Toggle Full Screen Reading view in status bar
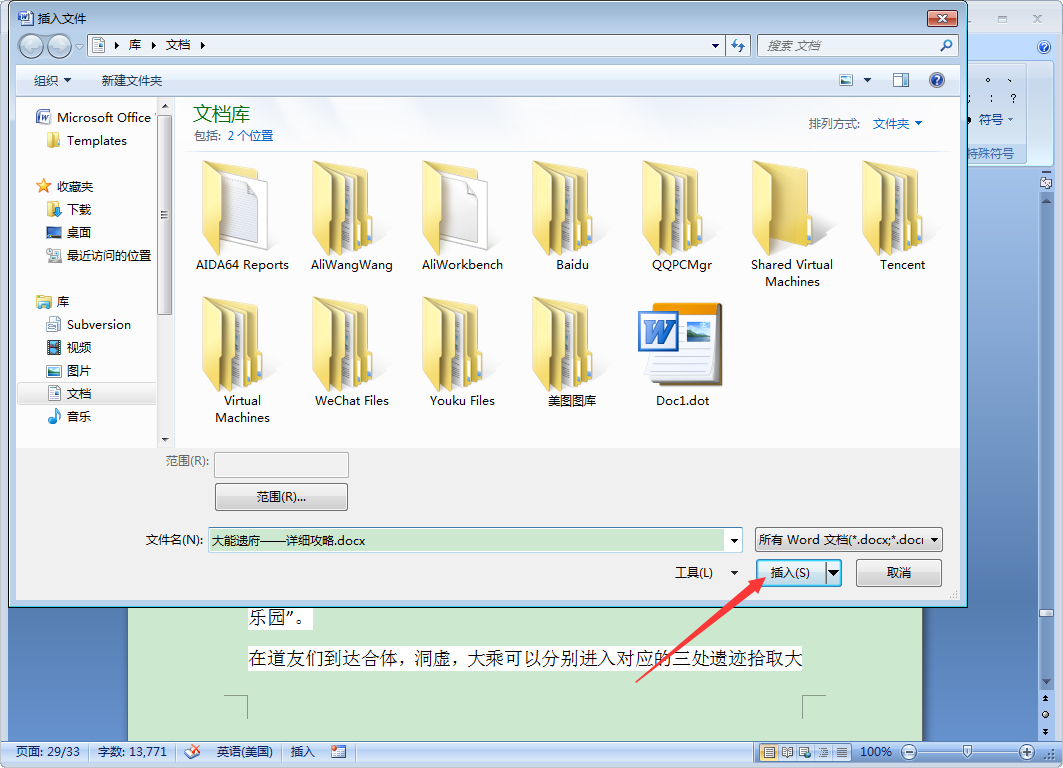 coord(787,752)
